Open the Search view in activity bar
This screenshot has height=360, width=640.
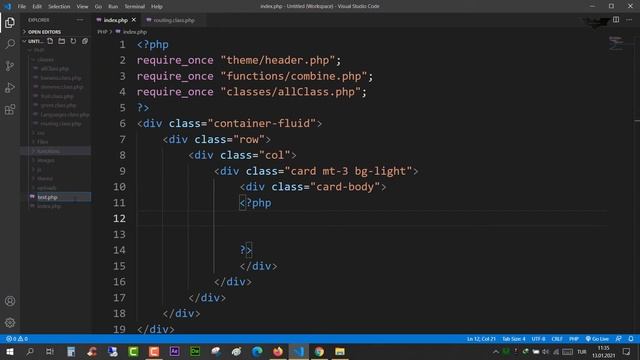pyautogui.click(x=10, y=44)
